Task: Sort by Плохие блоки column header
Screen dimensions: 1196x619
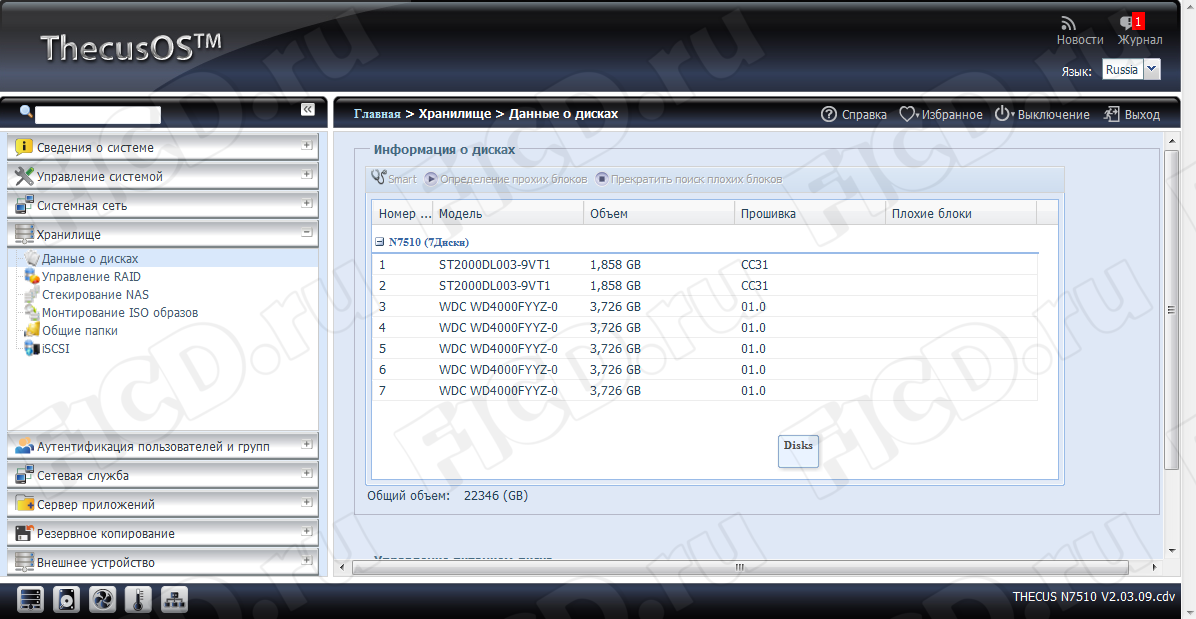Action: pos(961,213)
